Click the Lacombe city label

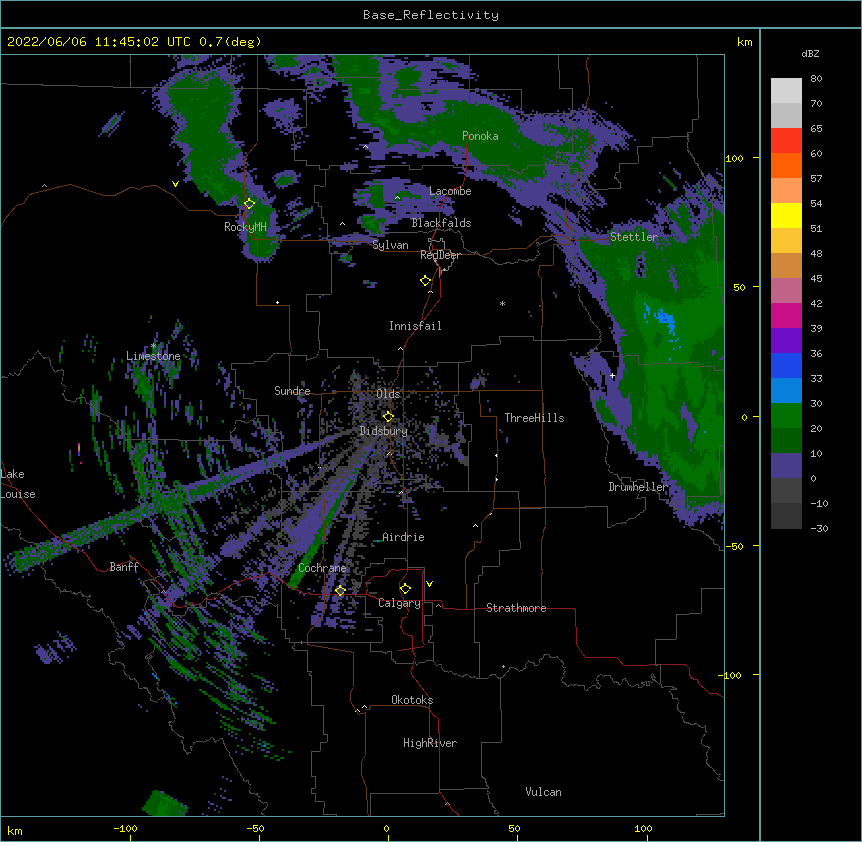click(x=450, y=191)
